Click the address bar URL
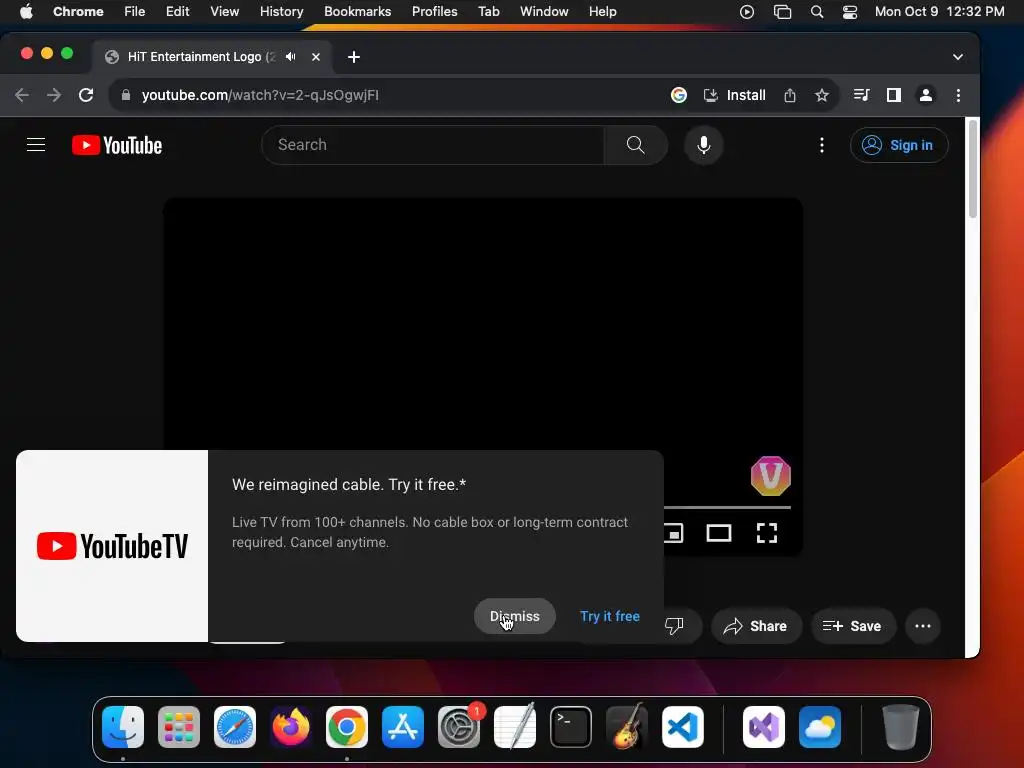 (260, 95)
